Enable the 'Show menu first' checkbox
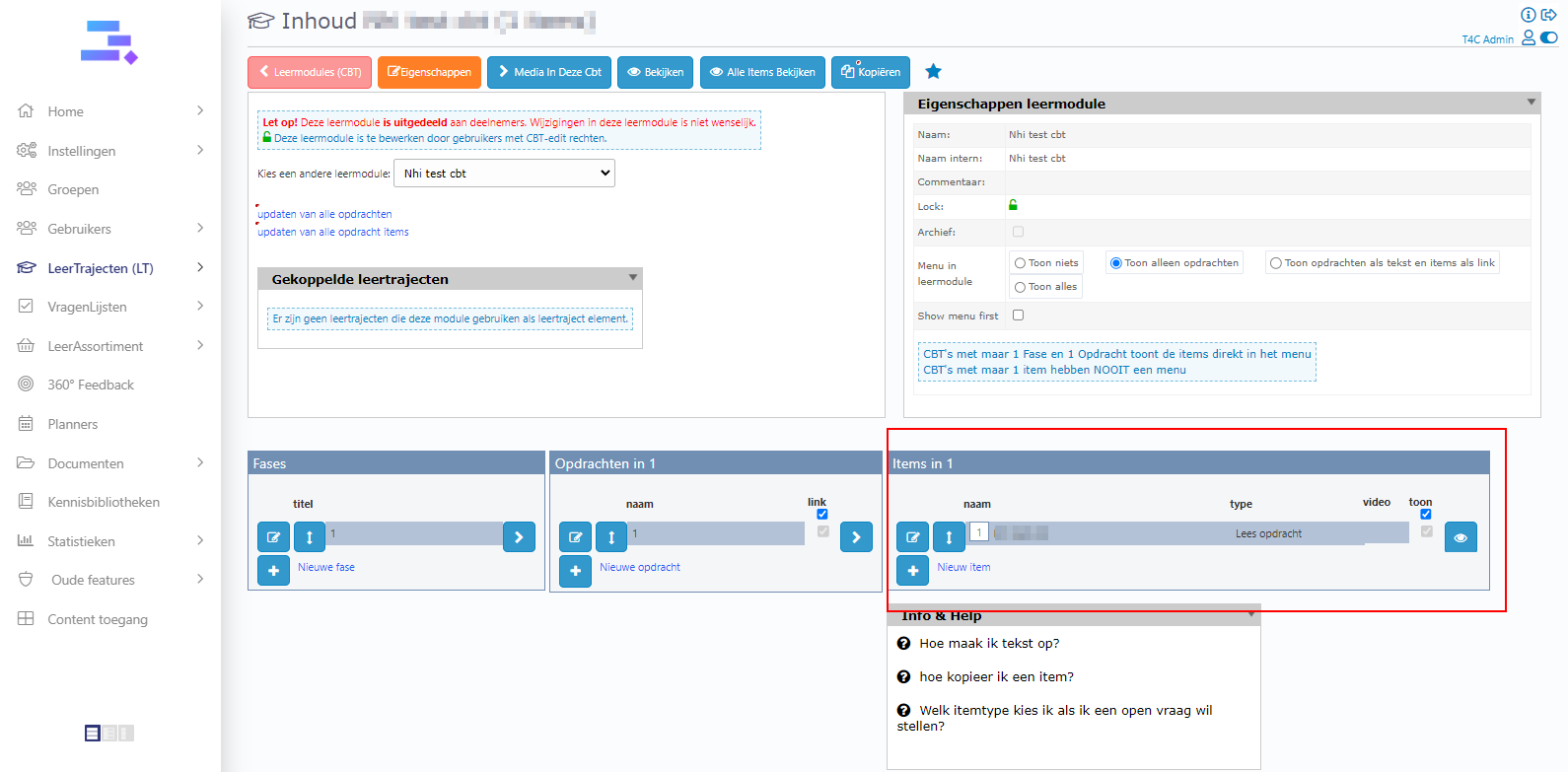Image resolution: width=1568 pixels, height=772 pixels. (x=1018, y=316)
